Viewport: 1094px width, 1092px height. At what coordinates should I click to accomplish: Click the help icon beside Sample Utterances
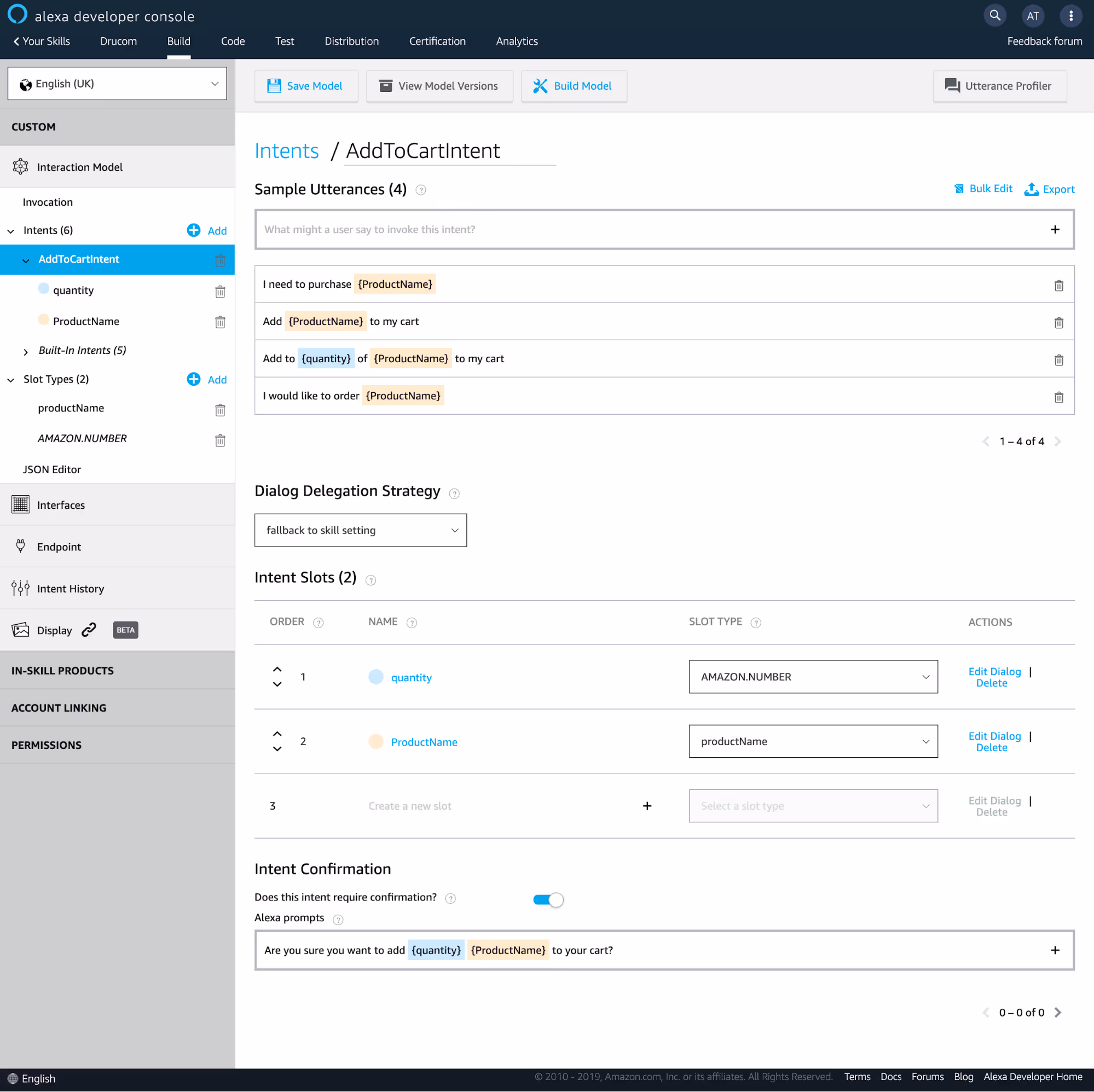[x=421, y=190]
